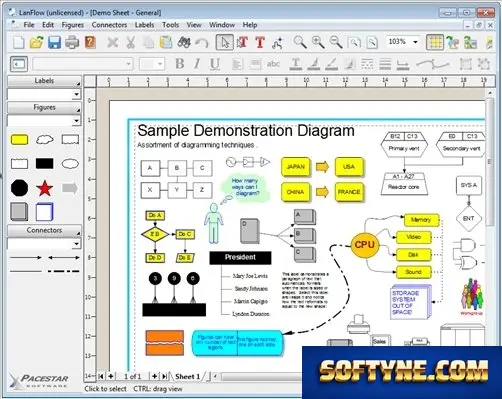Select the red Text tool icon
502x399 pixels.
[x=260, y=42]
